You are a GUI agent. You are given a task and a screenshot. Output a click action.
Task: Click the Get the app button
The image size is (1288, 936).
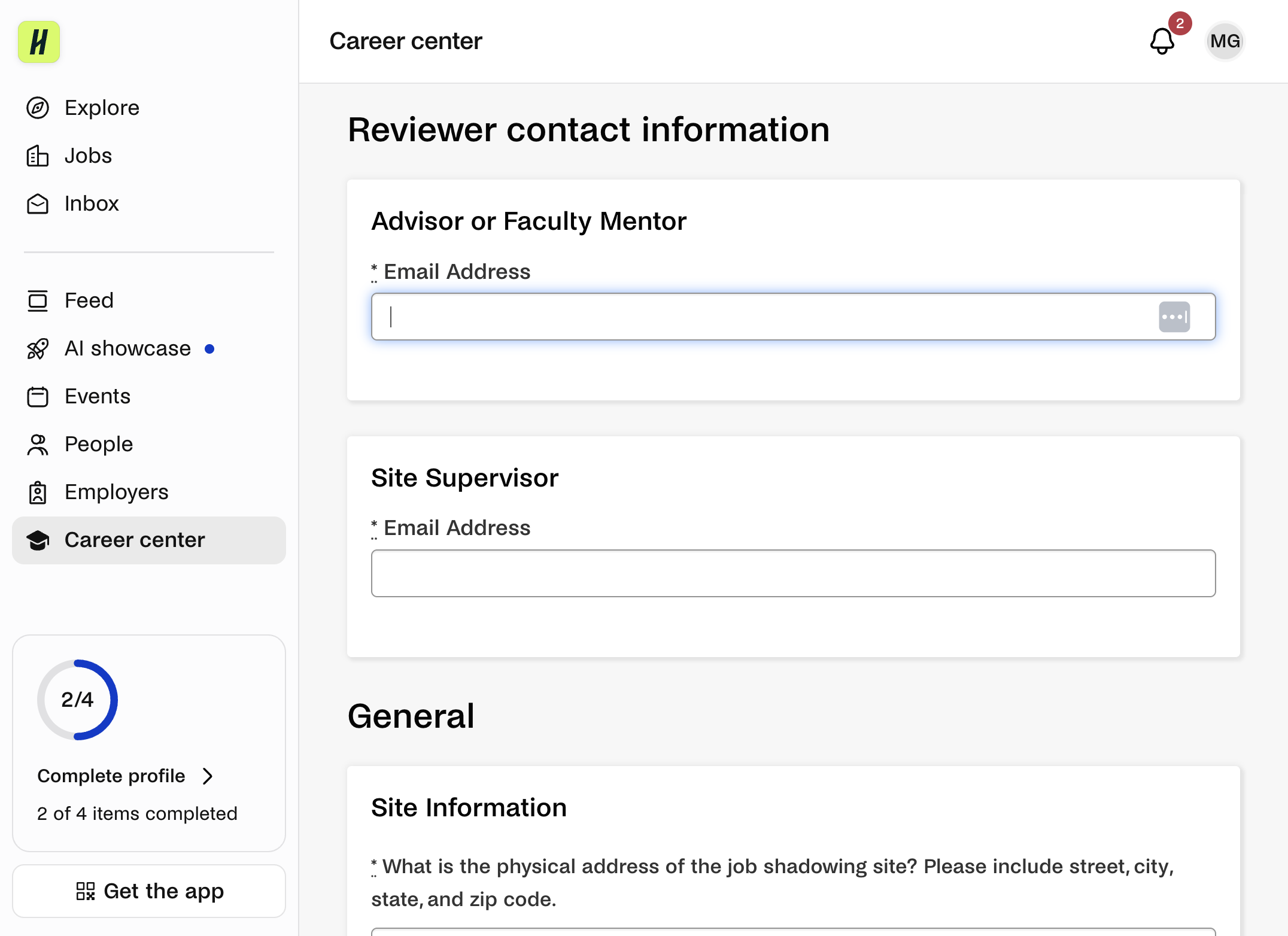point(149,891)
